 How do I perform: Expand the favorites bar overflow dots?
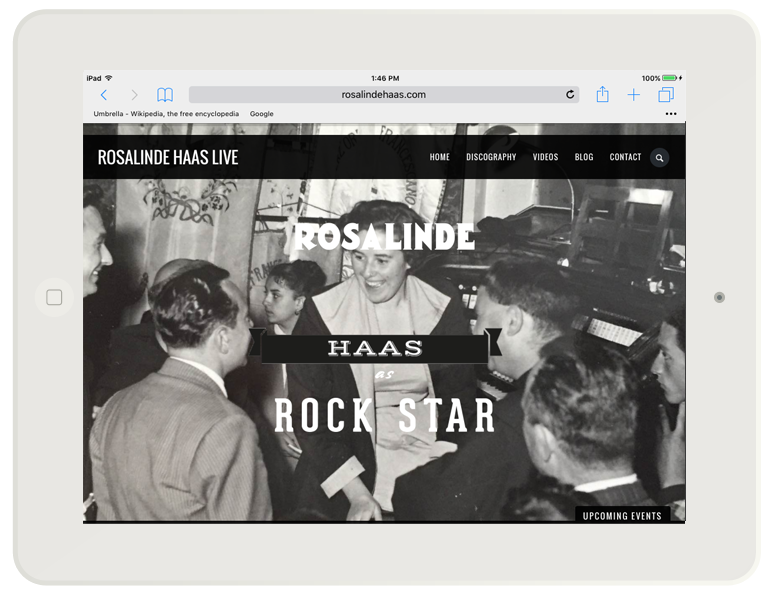tap(670, 114)
